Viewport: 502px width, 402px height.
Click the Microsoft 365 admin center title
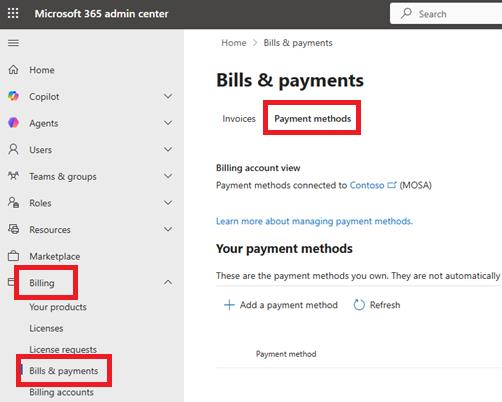coord(101,14)
